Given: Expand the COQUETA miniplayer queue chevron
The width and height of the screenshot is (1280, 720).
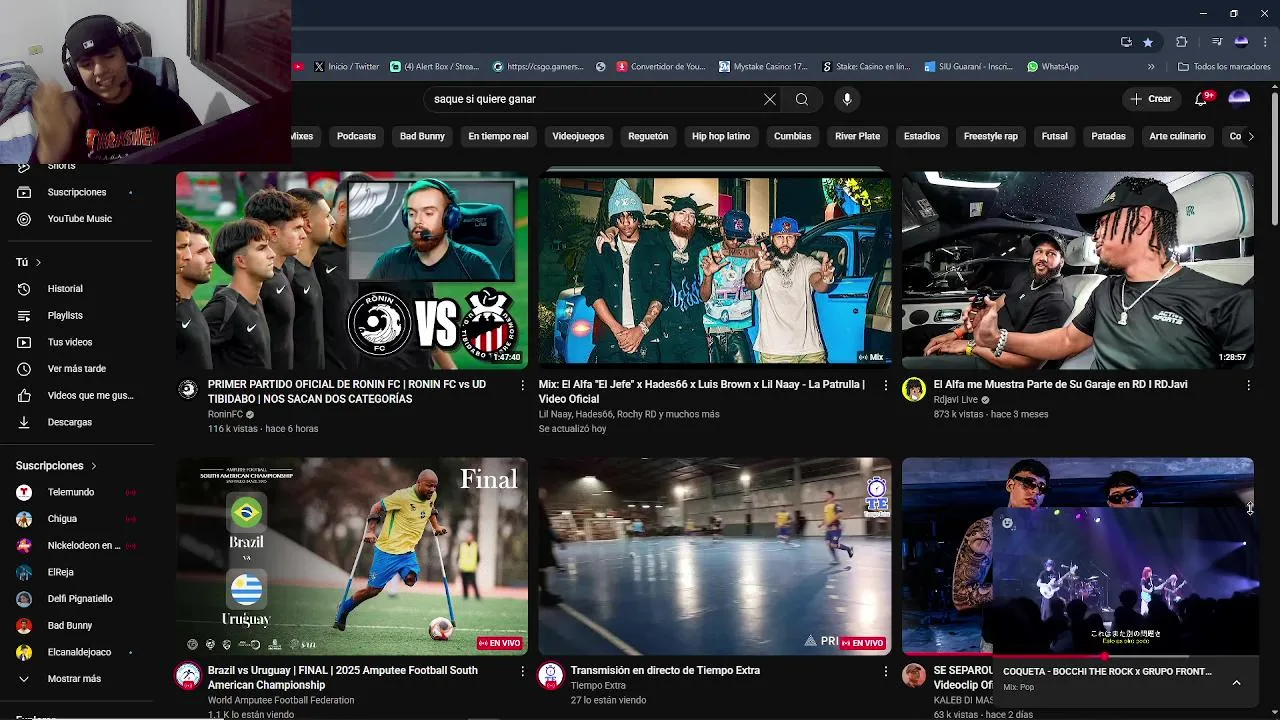Looking at the screenshot, I should click(x=1236, y=682).
